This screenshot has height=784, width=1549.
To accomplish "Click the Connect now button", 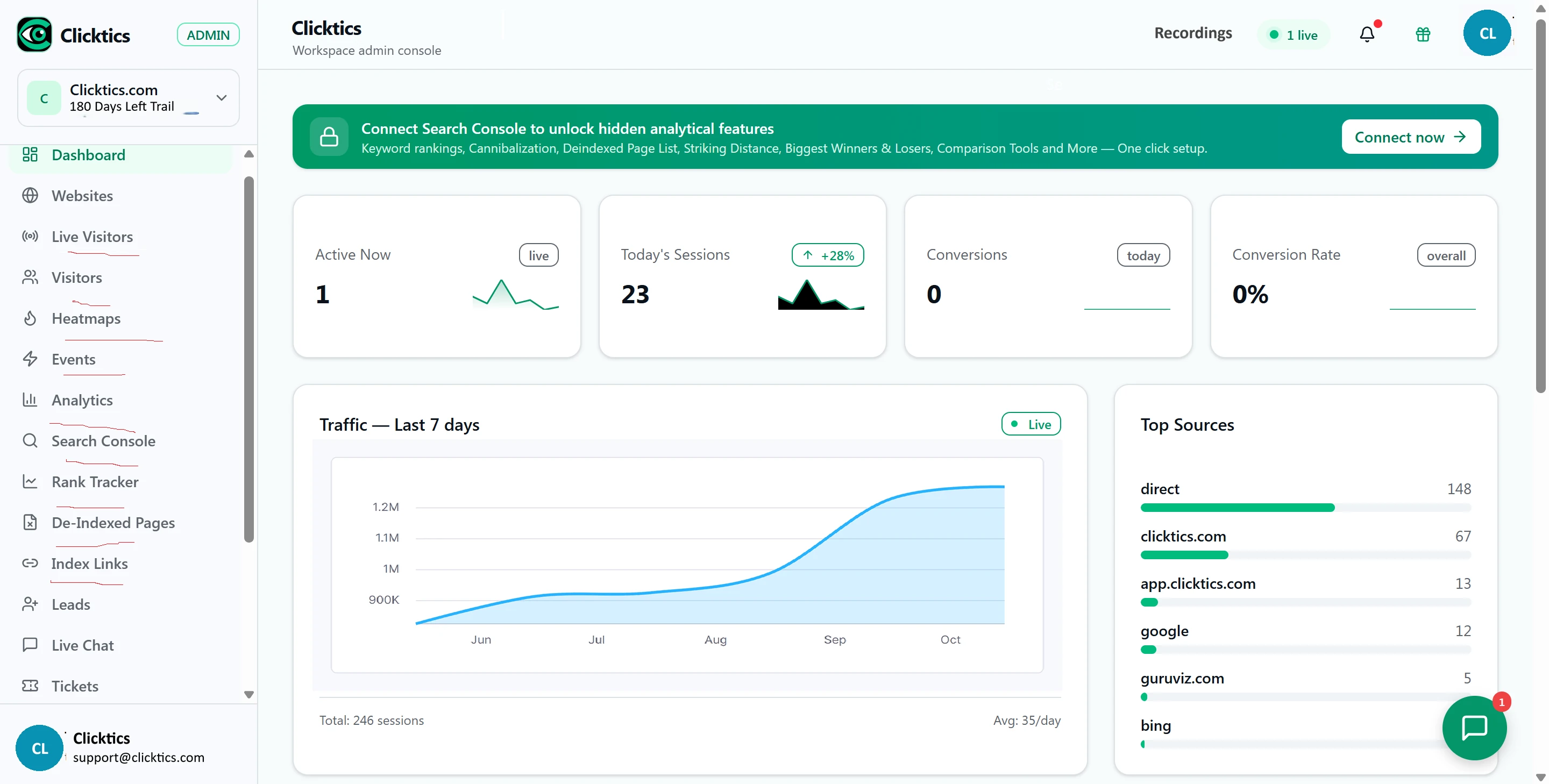I will (x=1411, y=137).
